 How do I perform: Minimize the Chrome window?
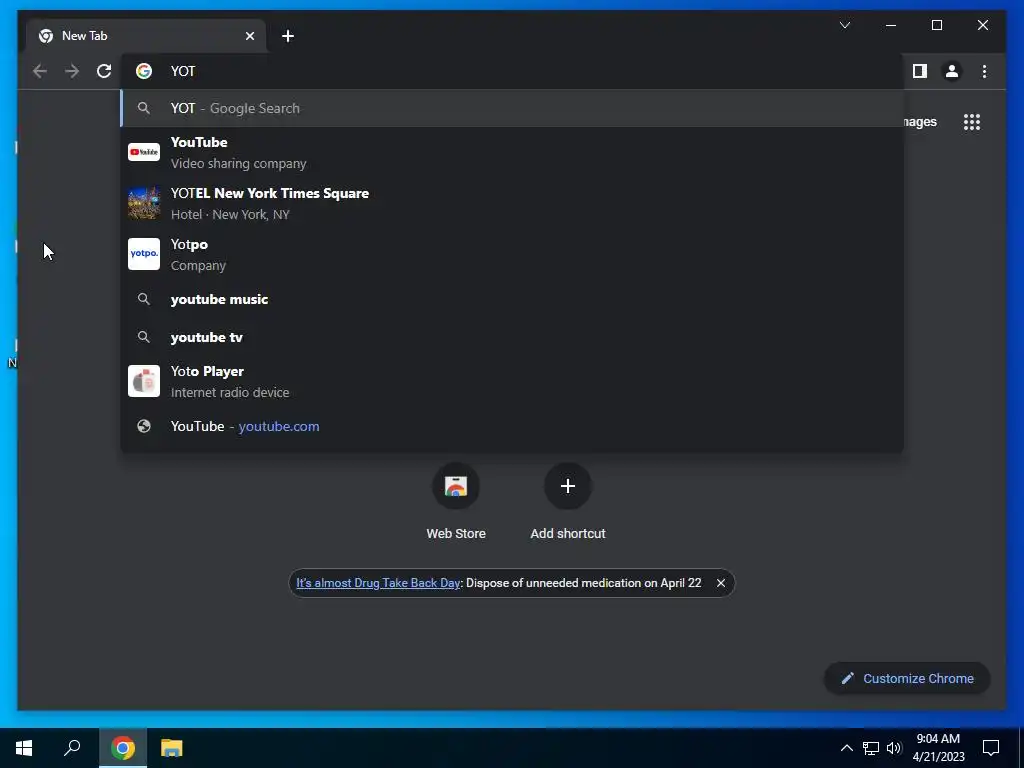tap(891, 25)
